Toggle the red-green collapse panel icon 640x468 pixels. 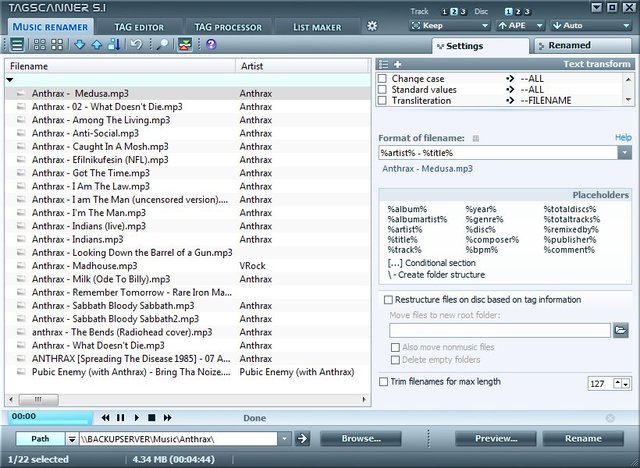click(x=185, y=44)
